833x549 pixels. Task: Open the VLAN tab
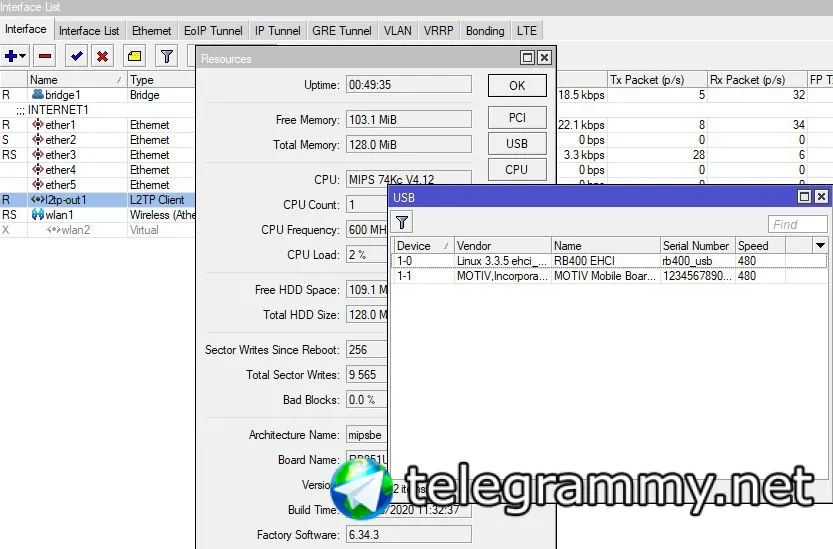pyautogui.click(x=397, y=31)
